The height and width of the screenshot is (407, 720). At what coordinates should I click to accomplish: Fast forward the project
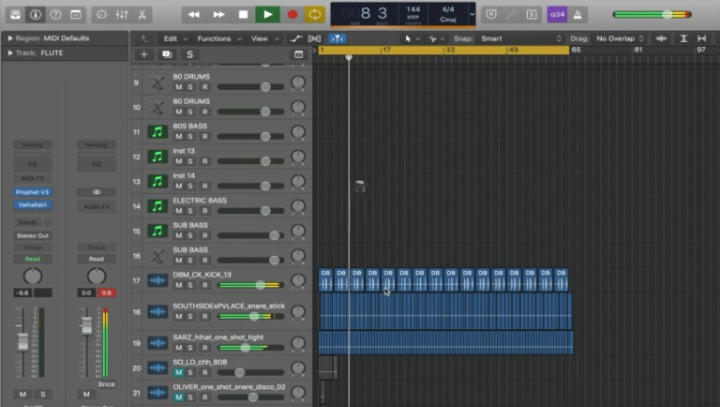click(219, 15)
